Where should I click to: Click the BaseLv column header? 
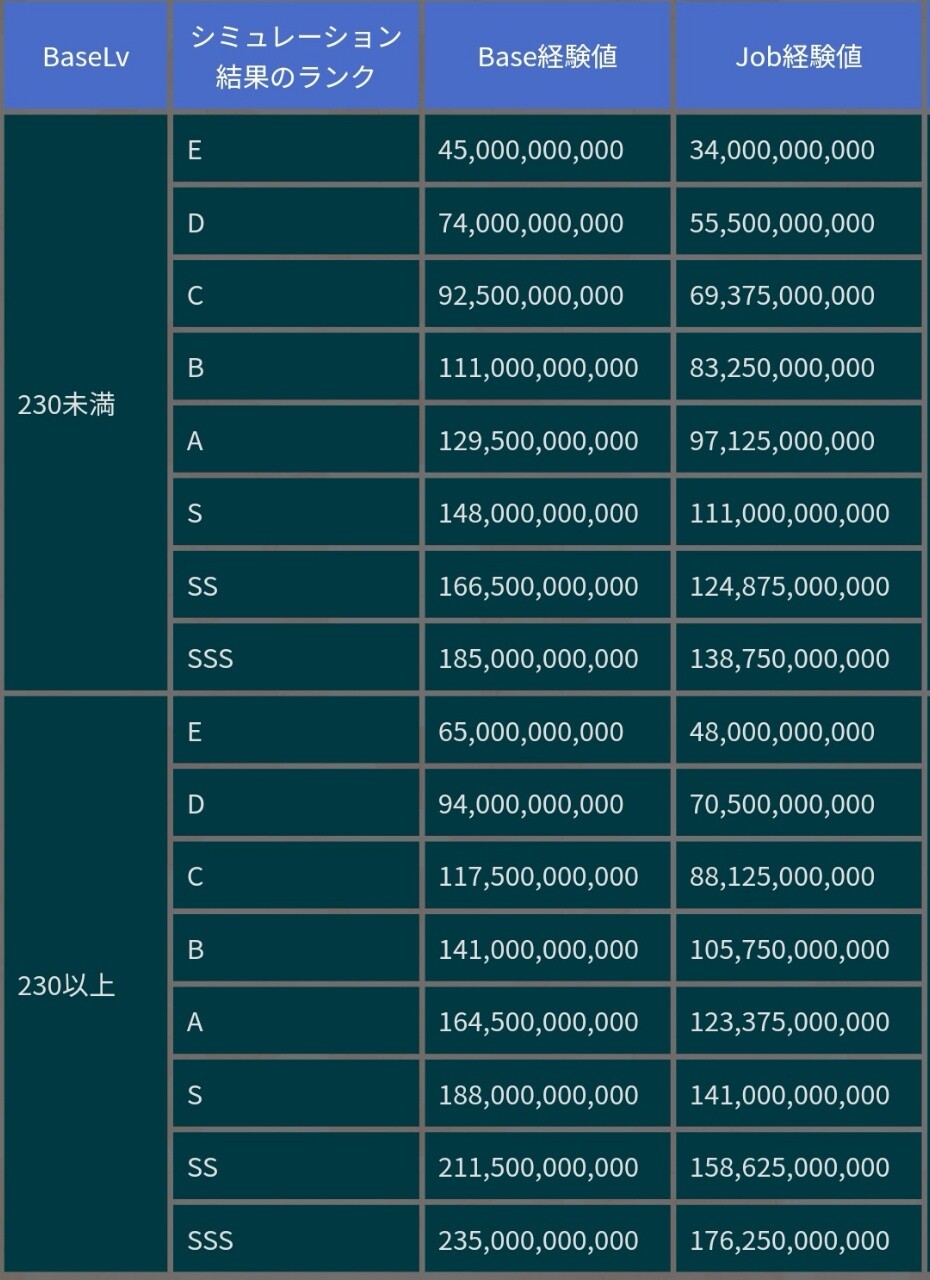tap(86, 57)
